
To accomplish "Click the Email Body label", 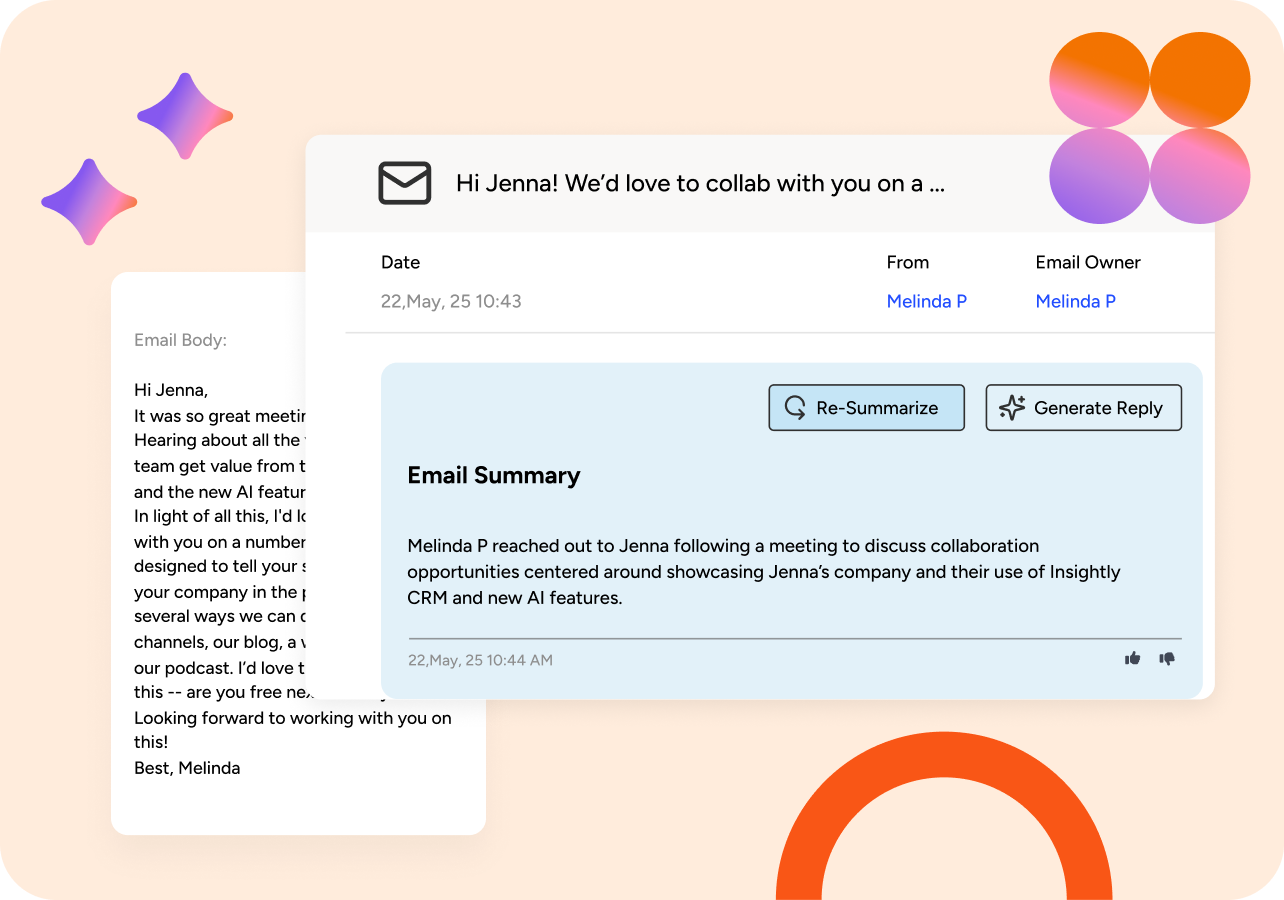I will pyautogui.click(x=180, y=340).
